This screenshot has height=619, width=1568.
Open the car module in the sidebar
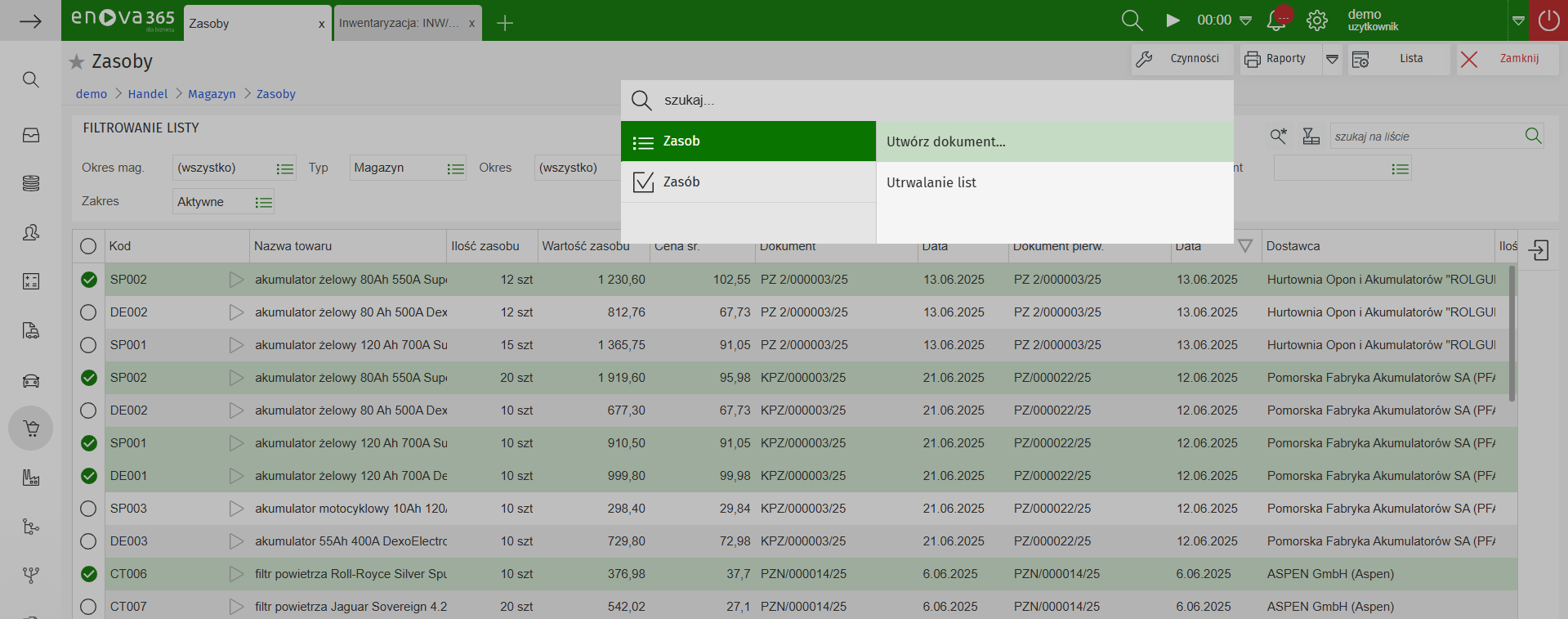31,380
